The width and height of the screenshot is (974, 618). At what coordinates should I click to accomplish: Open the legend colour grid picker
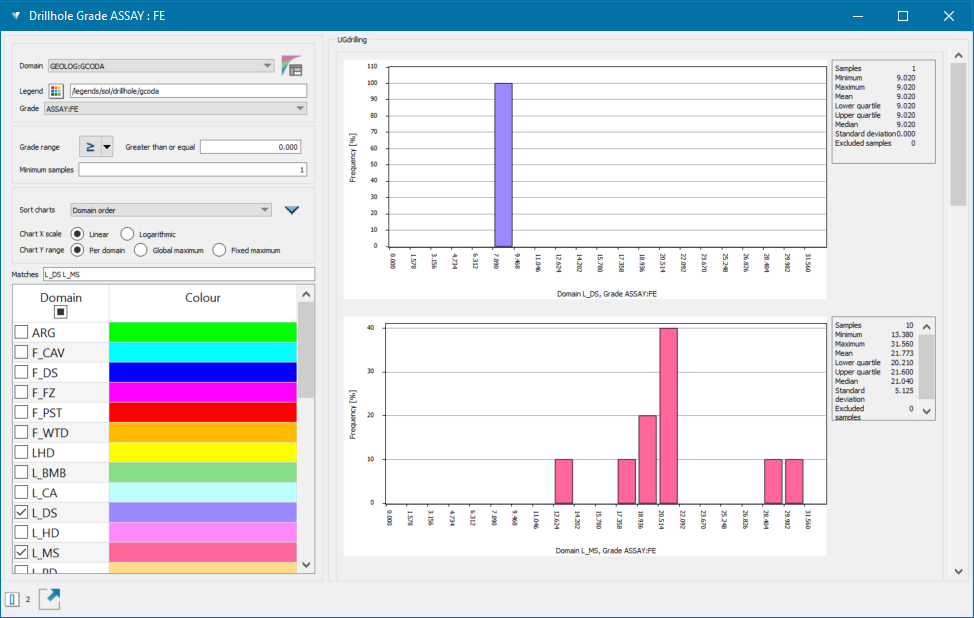56,90
